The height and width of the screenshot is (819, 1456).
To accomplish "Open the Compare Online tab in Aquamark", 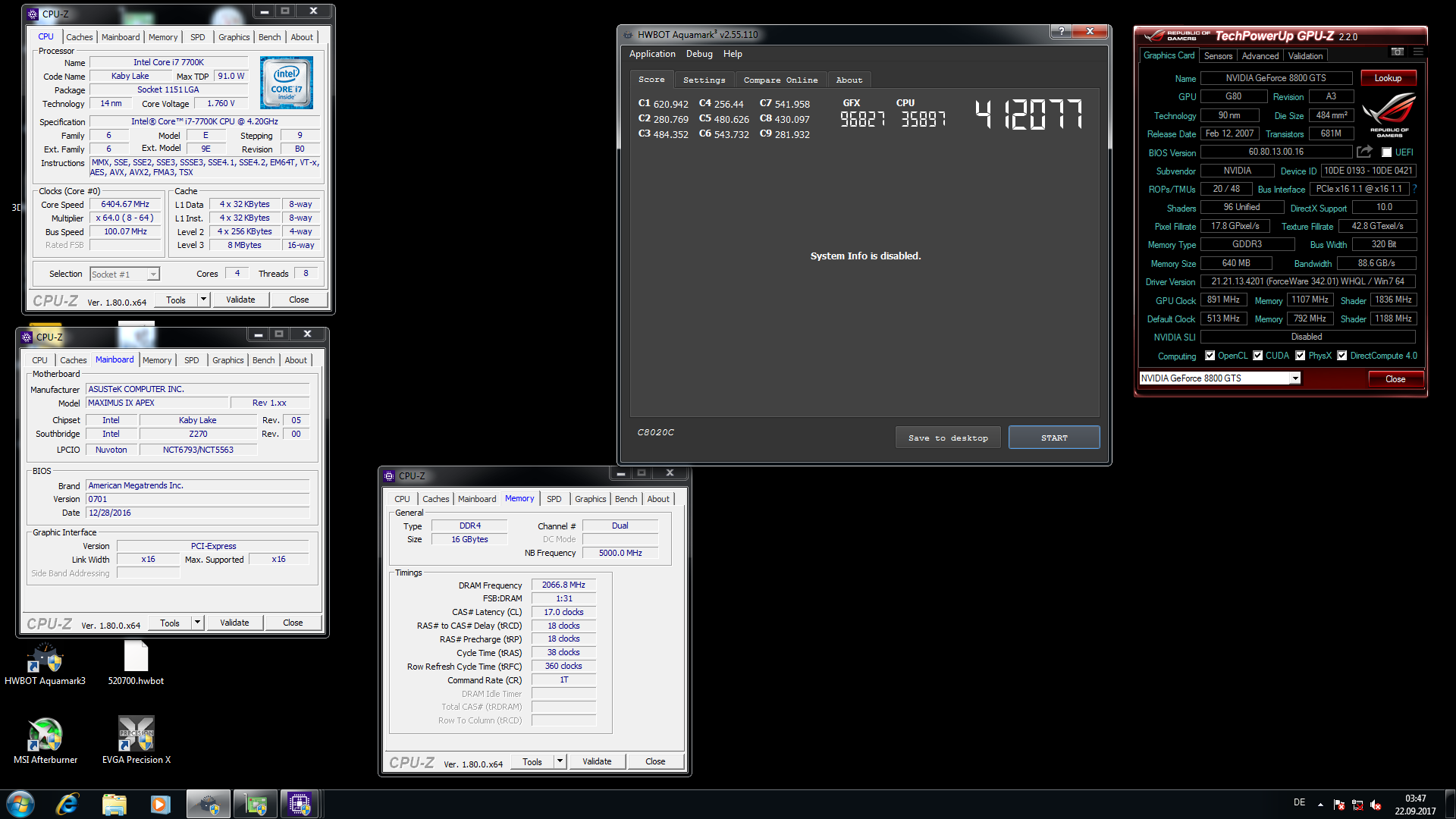I will 780,80.
